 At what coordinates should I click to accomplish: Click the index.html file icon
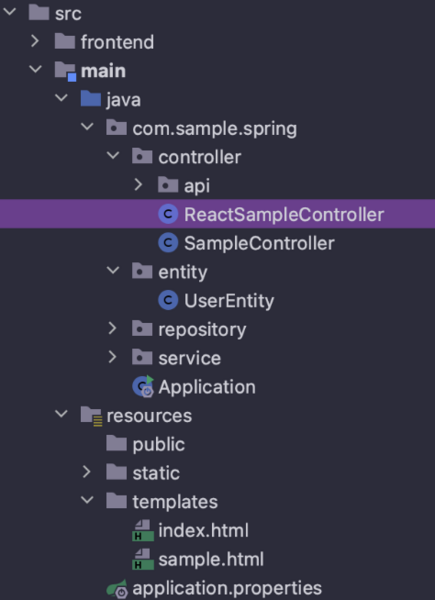click(143, 530)
